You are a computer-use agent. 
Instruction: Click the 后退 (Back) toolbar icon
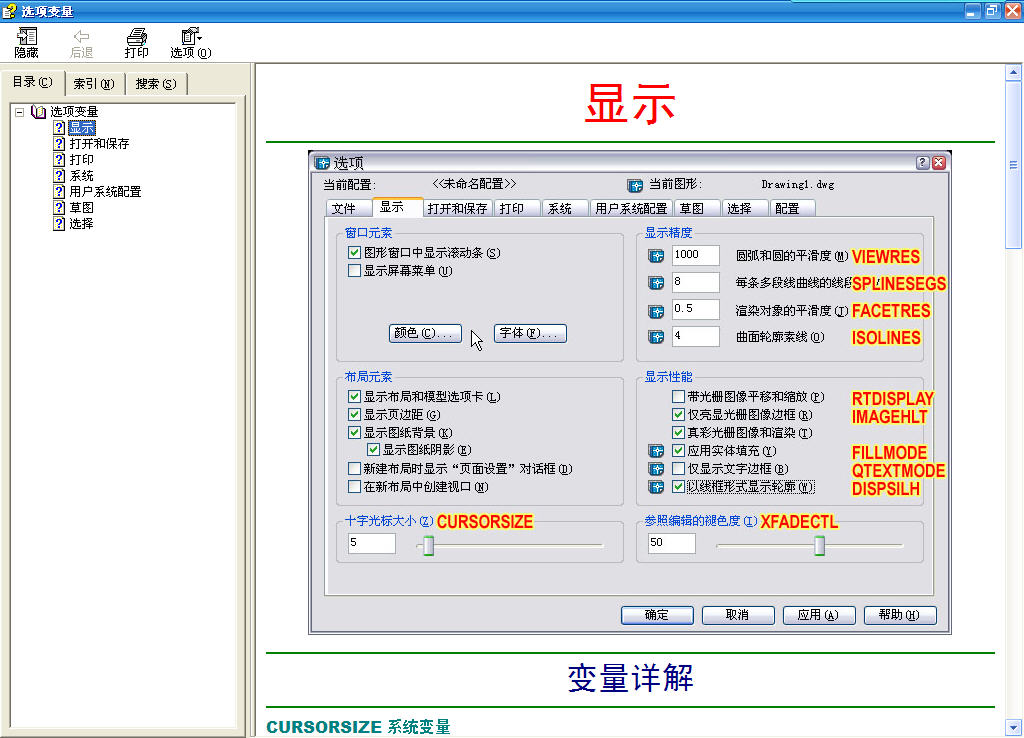coord(82,36)
